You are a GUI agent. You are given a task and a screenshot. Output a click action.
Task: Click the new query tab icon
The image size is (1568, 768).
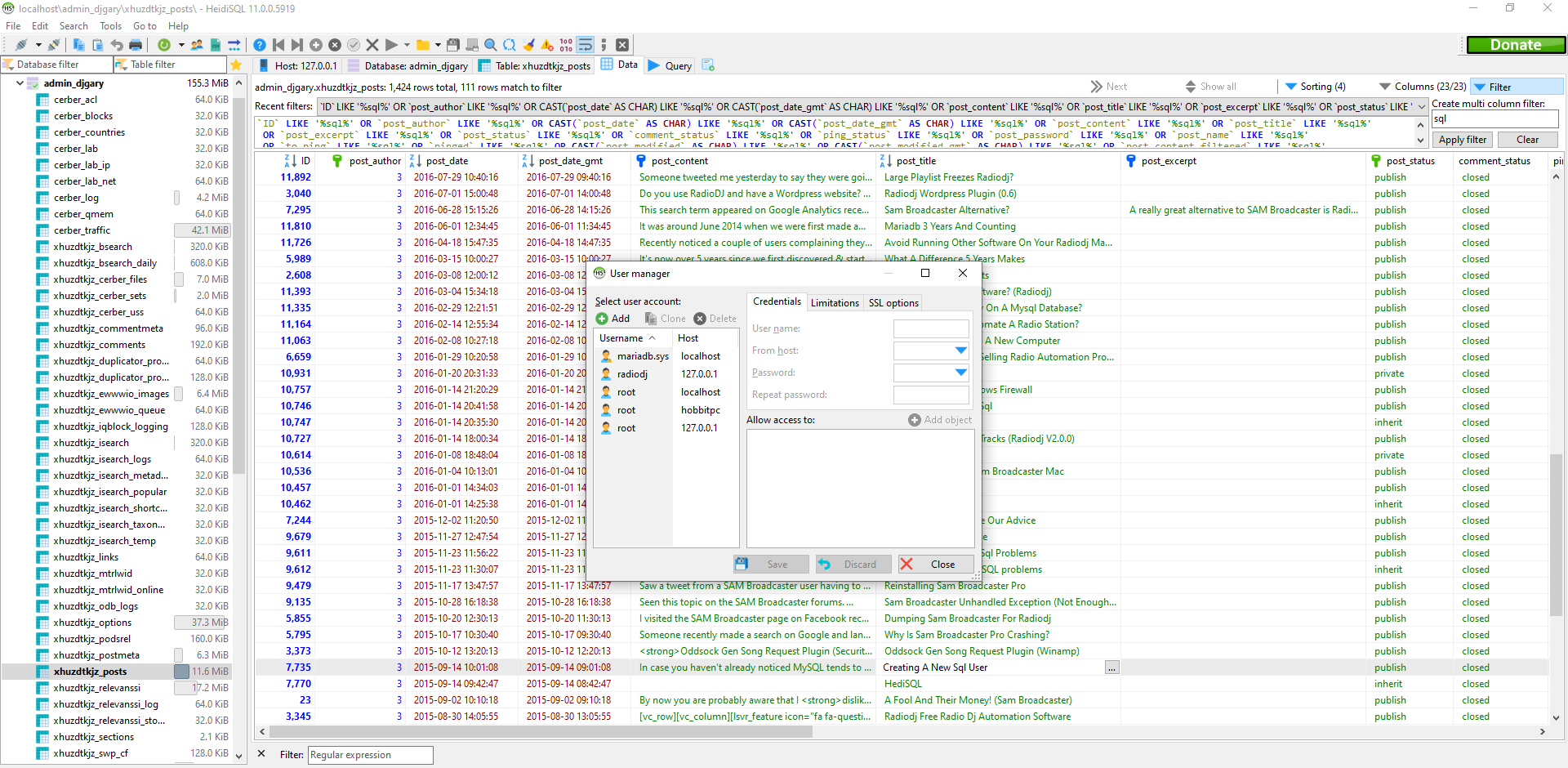pyautogui.click(x=708, y=65)
